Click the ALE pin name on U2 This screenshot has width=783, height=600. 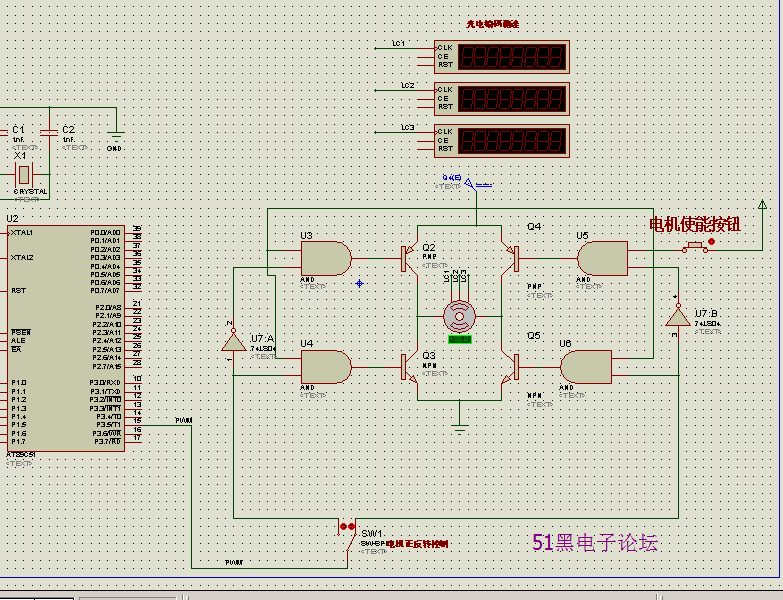point(18,341)
